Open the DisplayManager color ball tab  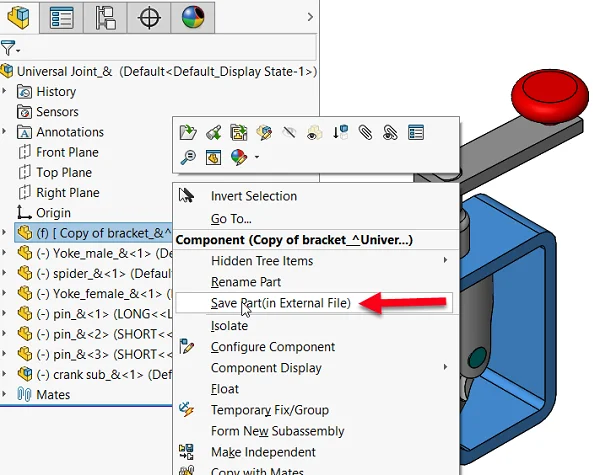(193, 18)
